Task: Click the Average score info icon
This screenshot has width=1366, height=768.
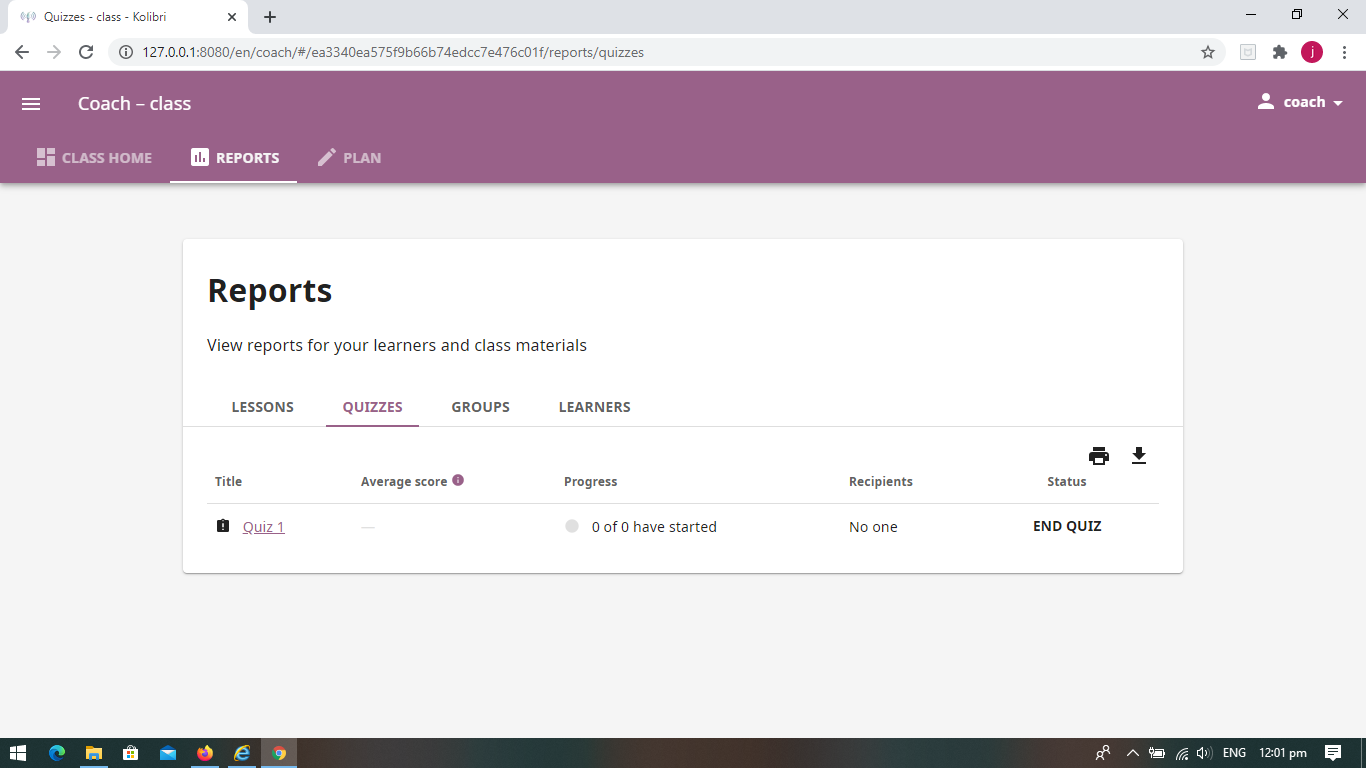Action: coord(459,479)
